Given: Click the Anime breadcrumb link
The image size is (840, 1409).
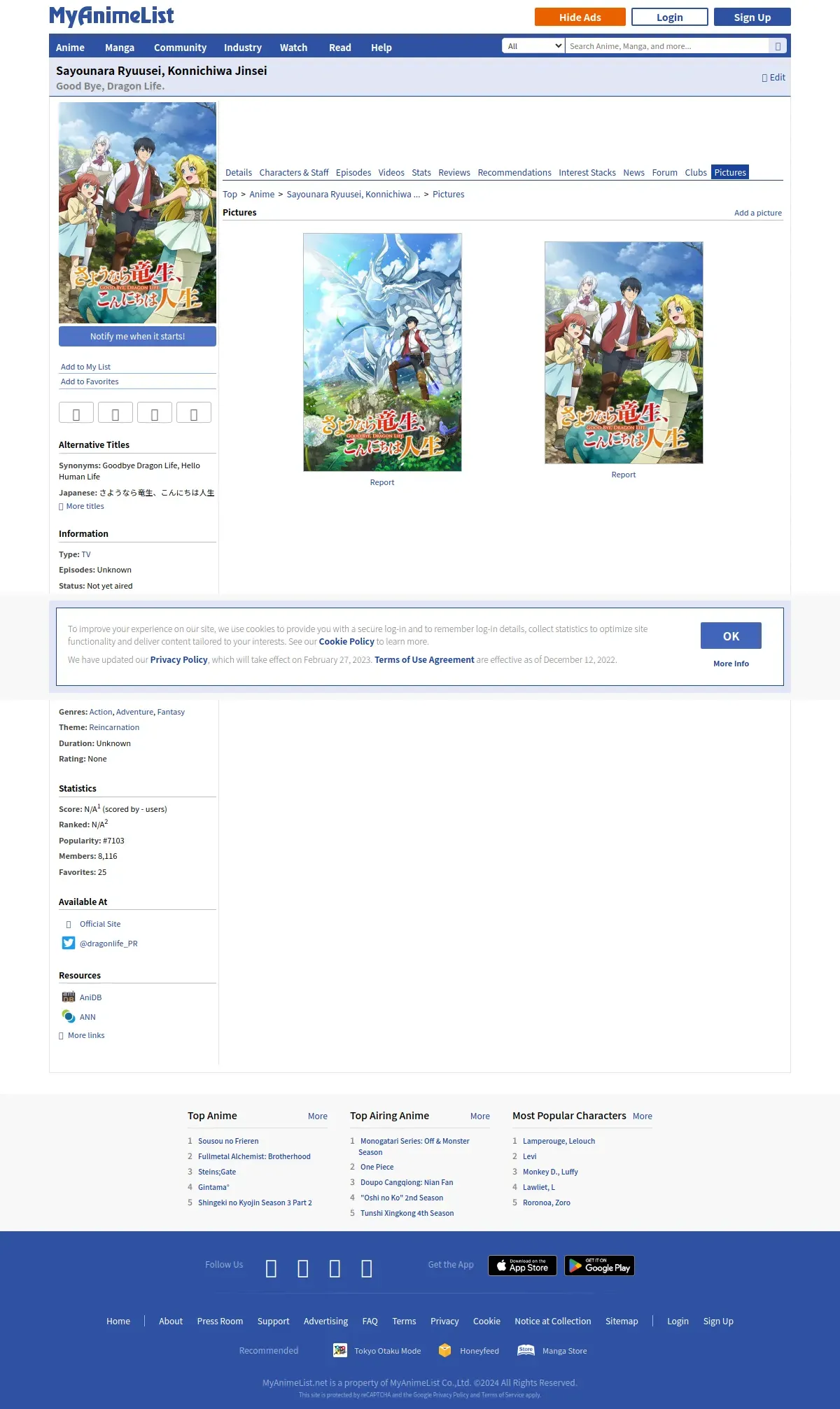Looking at the screenshot, I should [262, 195].
